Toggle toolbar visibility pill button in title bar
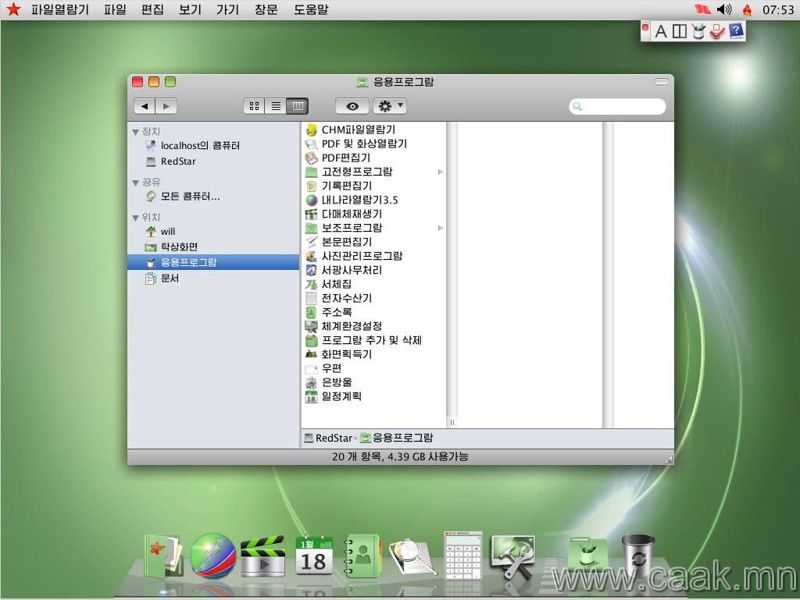Screen dimensions: 800x600 [x=661, y=82]
